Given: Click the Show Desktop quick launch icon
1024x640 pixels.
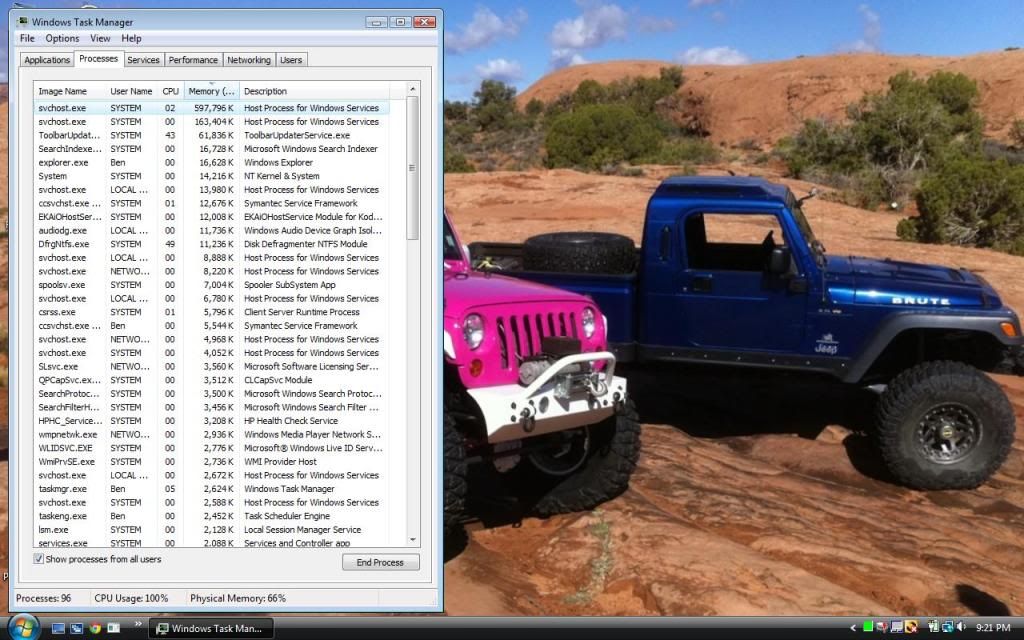Looking at the screenshot, I should pyautogui.click(x=58, y=628).
